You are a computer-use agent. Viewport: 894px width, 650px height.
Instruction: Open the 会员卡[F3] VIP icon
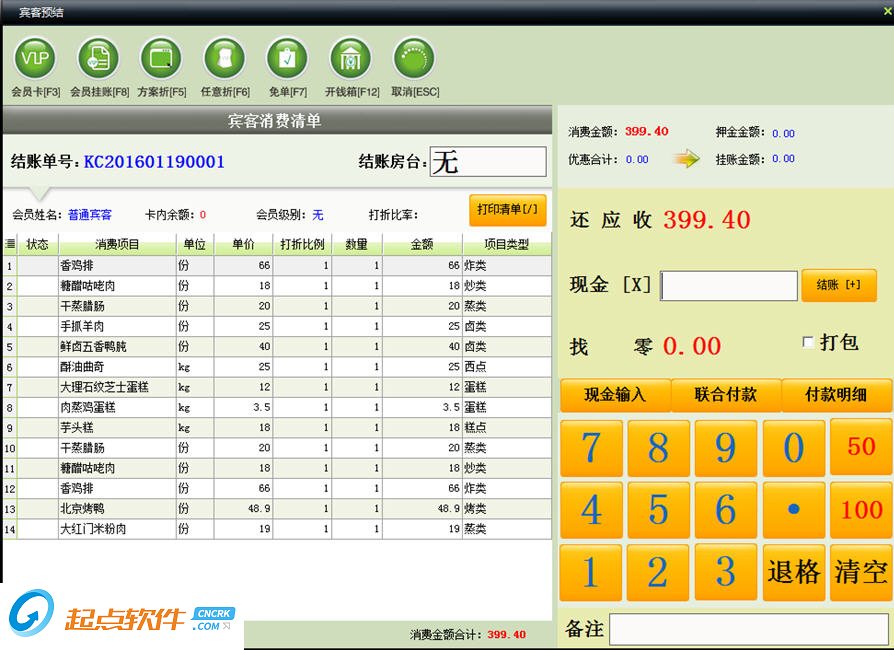tap(35, 58)
